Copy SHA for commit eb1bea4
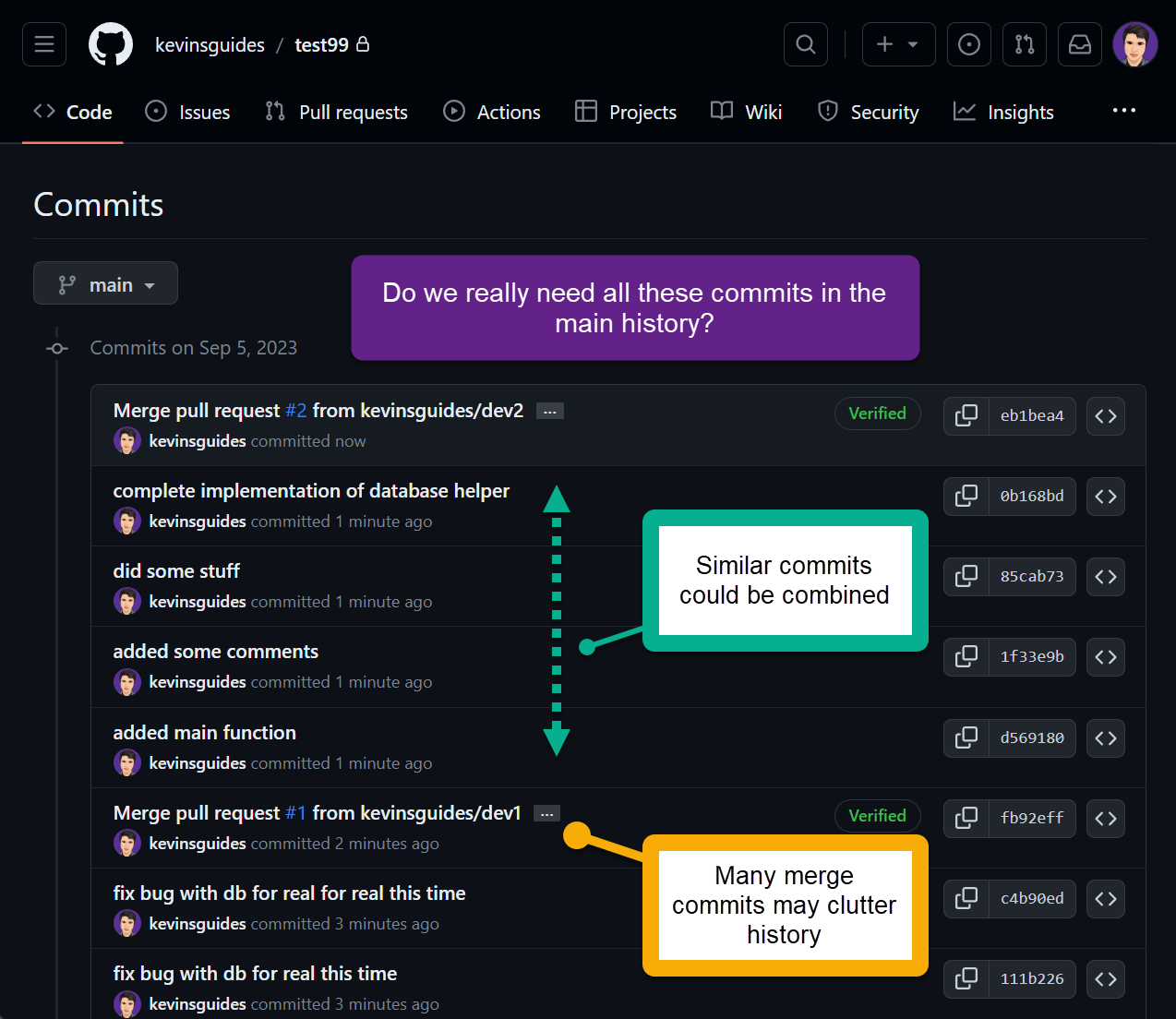The height and width of the screenshot is (1019, 1176). (x=966, y=416)
